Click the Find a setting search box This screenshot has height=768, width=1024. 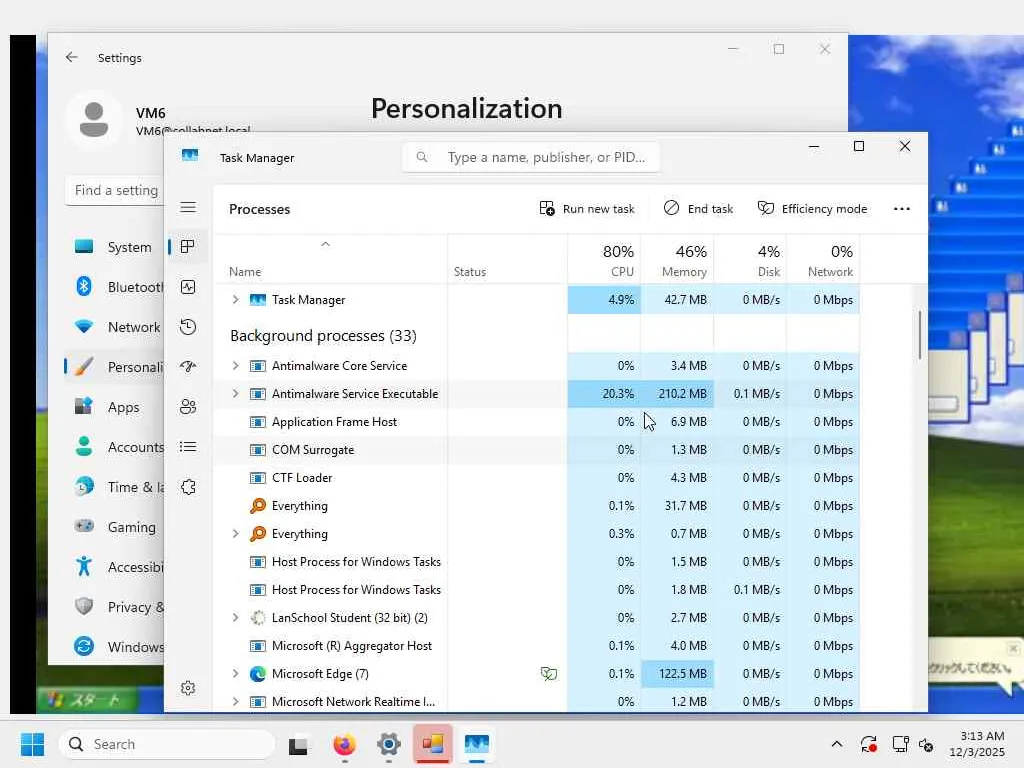point(114,190)
